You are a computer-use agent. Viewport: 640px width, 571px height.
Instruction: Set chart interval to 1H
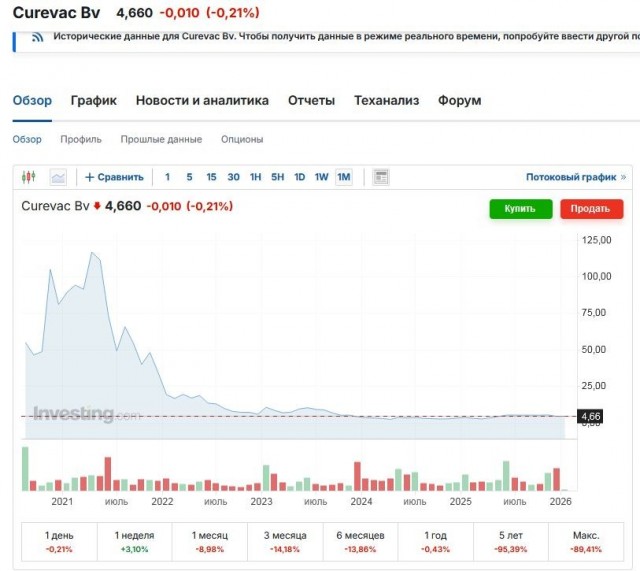[256, 177]
